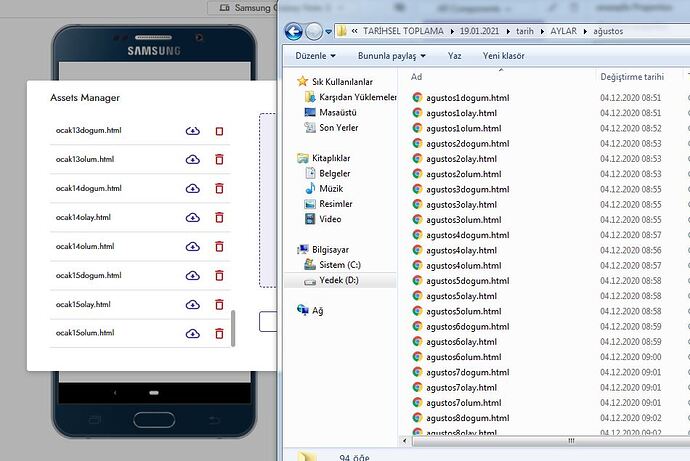Click the Assets Manager list scrollbar

[x=233, y=328]
